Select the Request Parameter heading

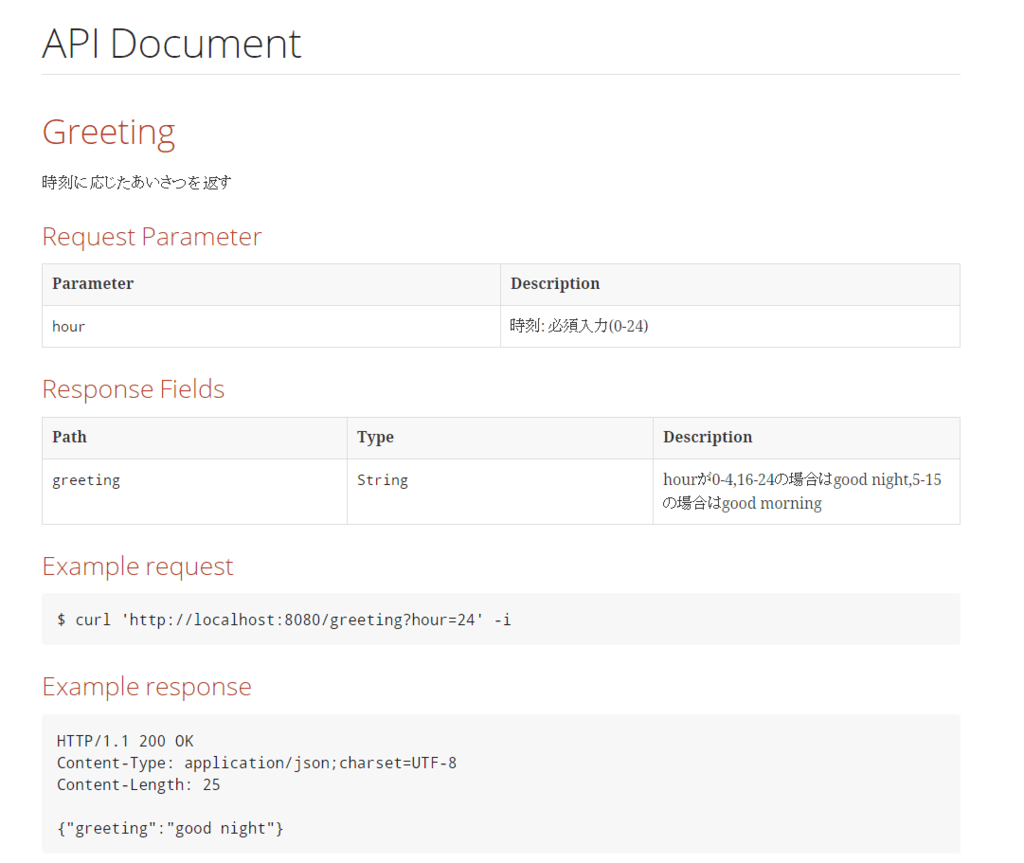click(x=151, y=237)
